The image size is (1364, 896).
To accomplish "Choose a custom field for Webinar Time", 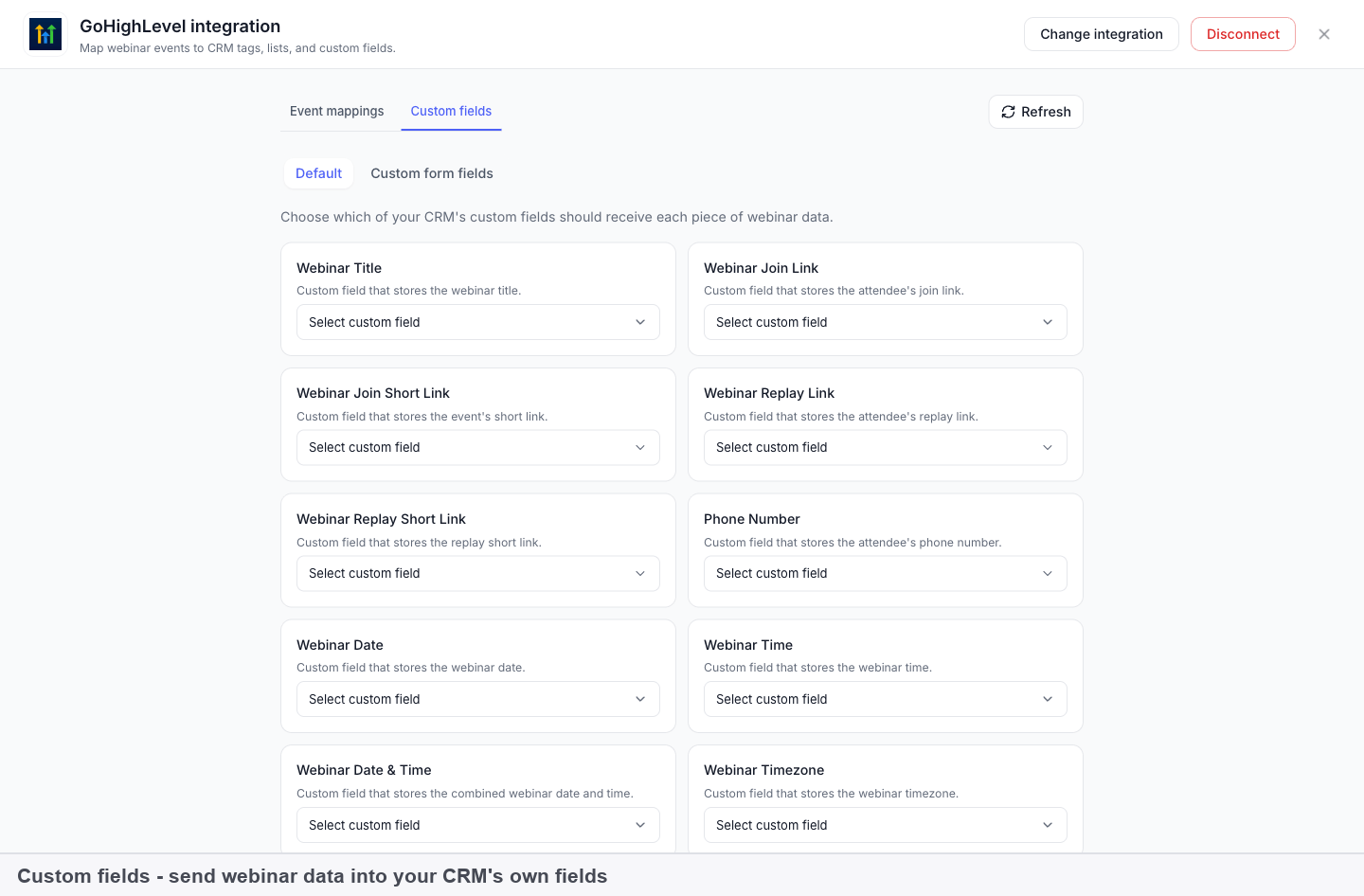I will [x=886, y=699].
